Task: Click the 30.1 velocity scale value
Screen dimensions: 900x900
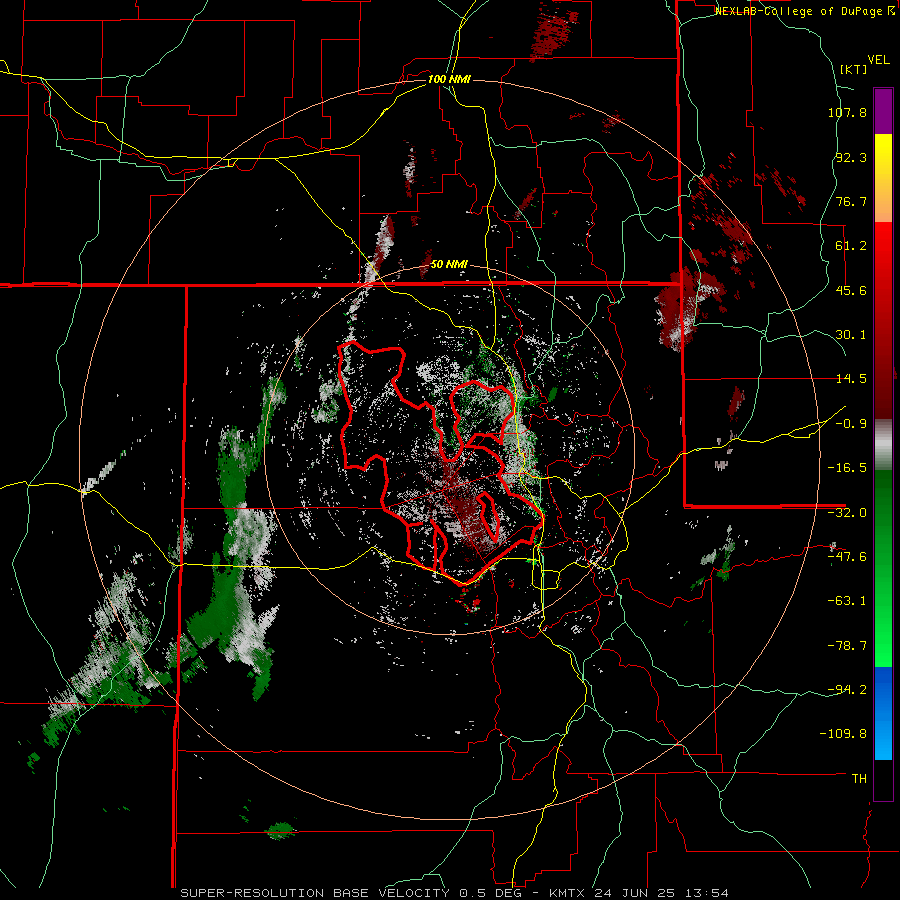Action: point(851,335)
